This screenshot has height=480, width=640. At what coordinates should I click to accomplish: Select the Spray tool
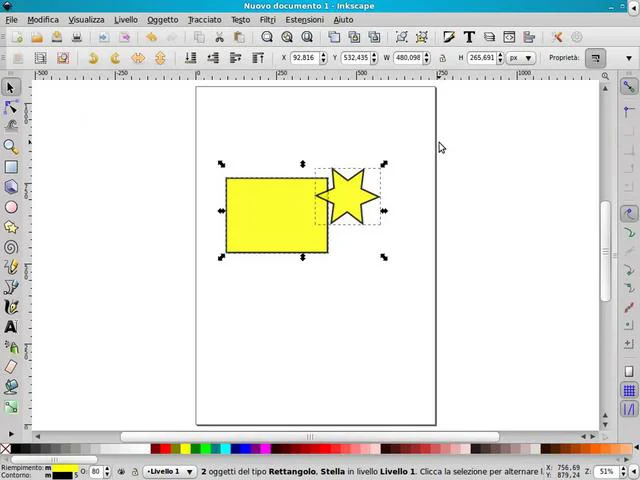pos(11,347)
